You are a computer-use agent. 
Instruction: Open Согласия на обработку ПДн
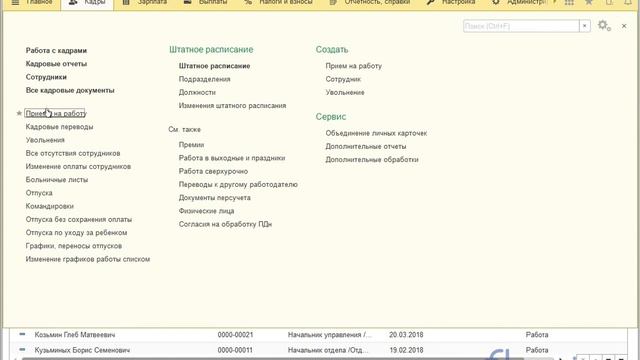pos(225,224)
